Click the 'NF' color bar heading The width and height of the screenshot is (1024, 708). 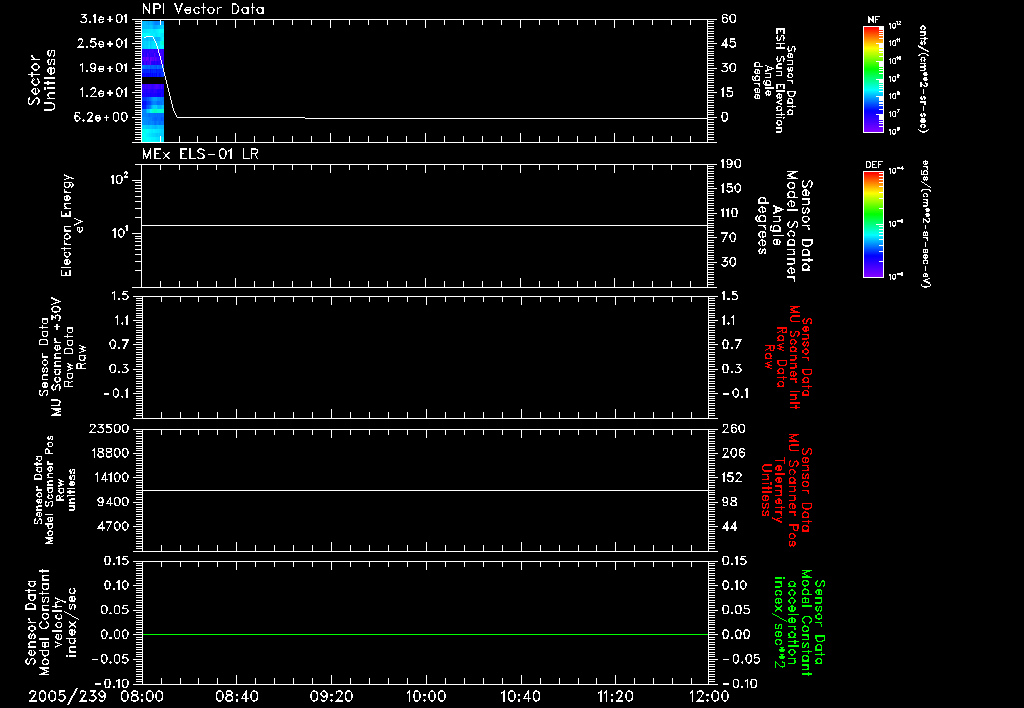pyautogui.click(x=873, y=20)
